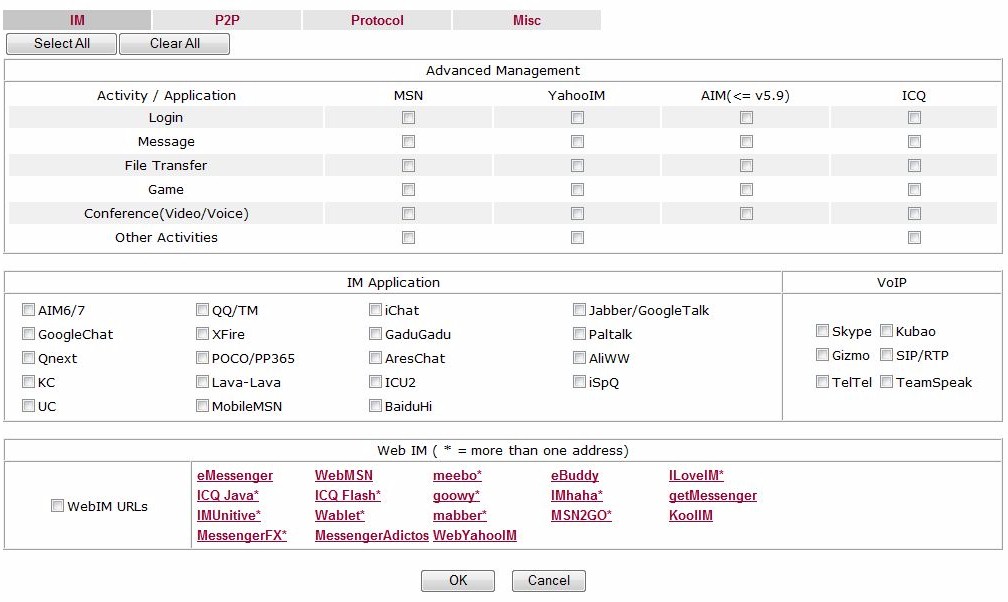Toggle the Jabber/GoogleTalk checkbox
The image size is (1008, 602).
pyautogui.click(x=579, y=310)
